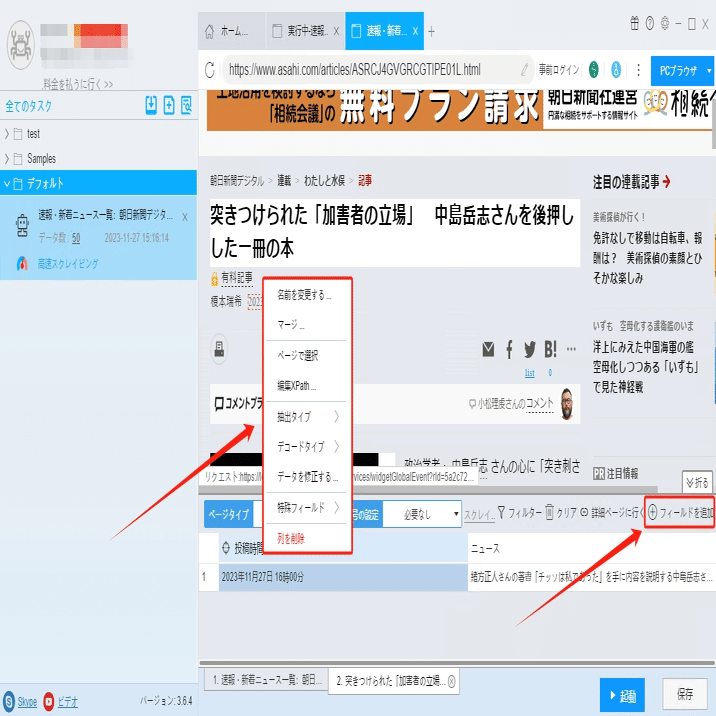Choose 名前を変更する in the context menu
The width and height of the screenshot is (716, 716).
tap(305, 295)
